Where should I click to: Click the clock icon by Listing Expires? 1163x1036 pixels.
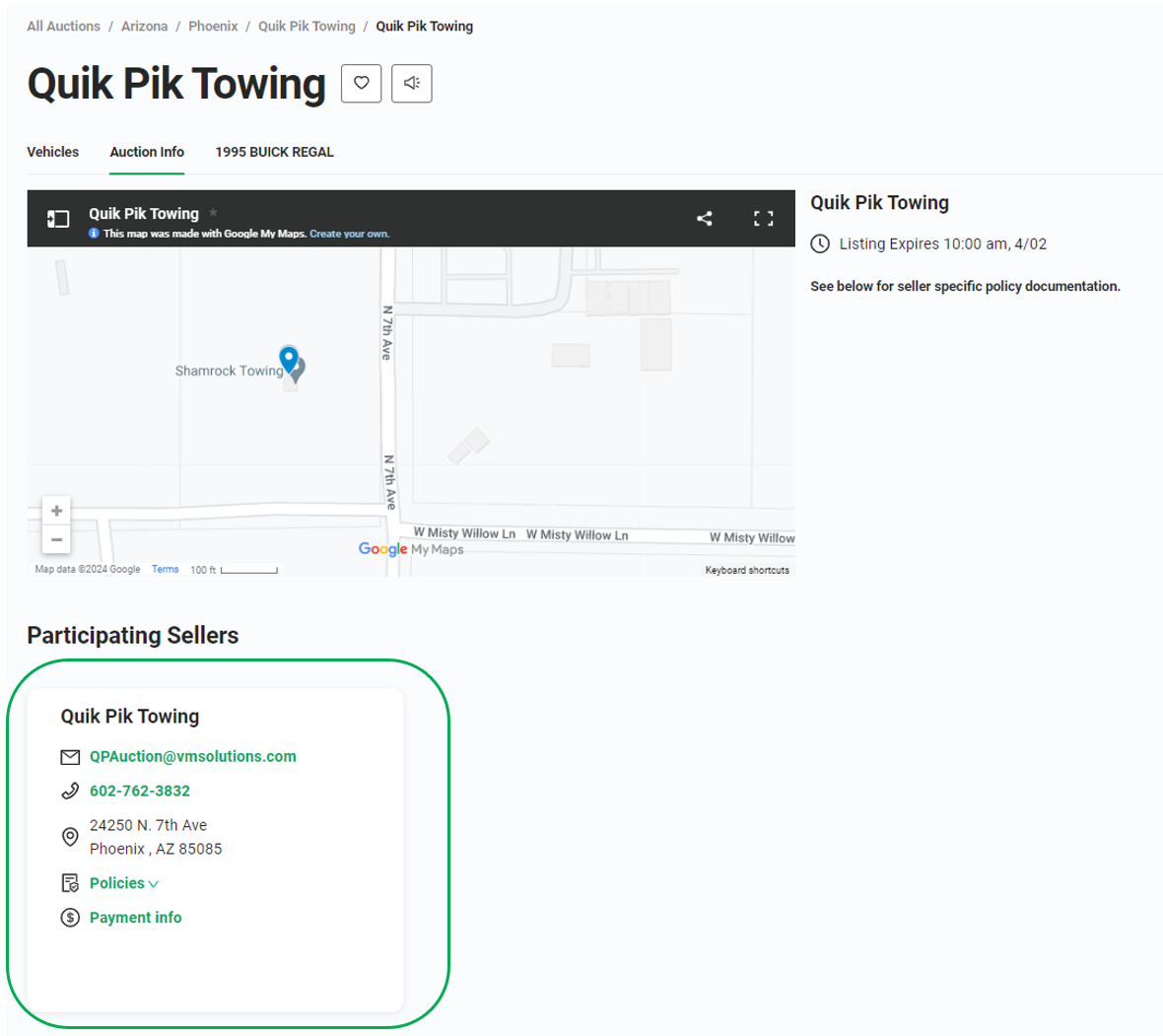tap(820, 244)
